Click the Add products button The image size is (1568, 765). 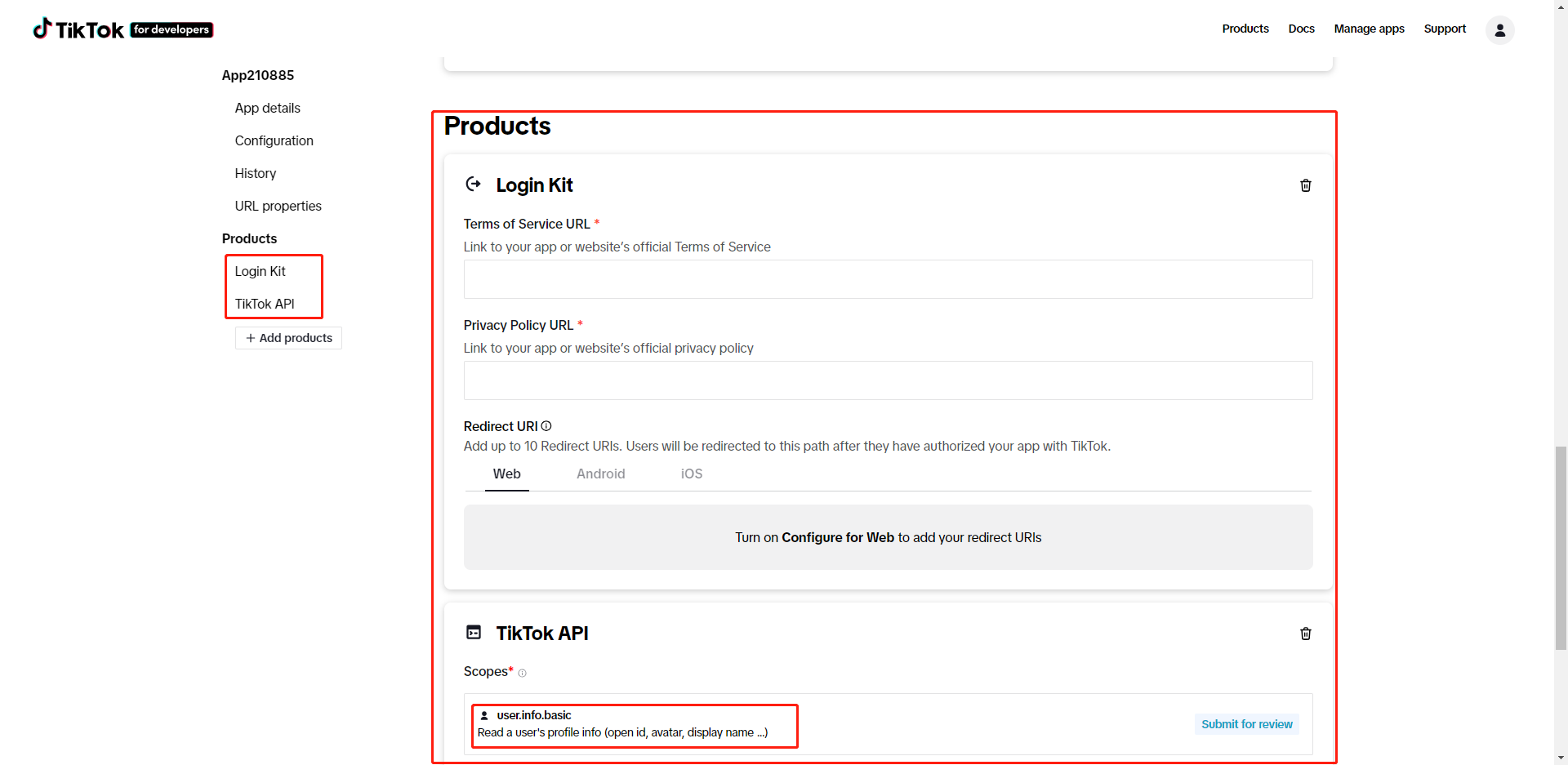pyautogui.click(x=289, y=338)
